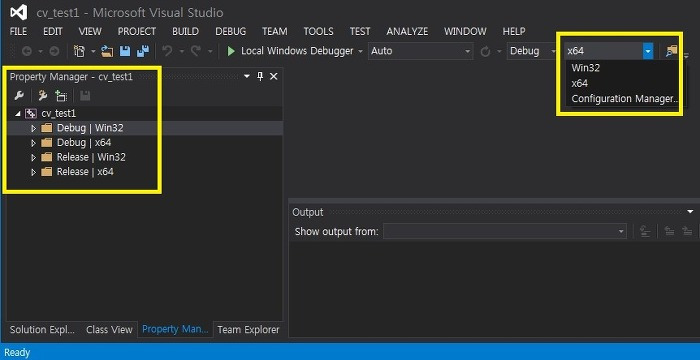The image size is (700, 360).
Task: Click Find Message in Code icon in Output
Action: tap(645, 231)
